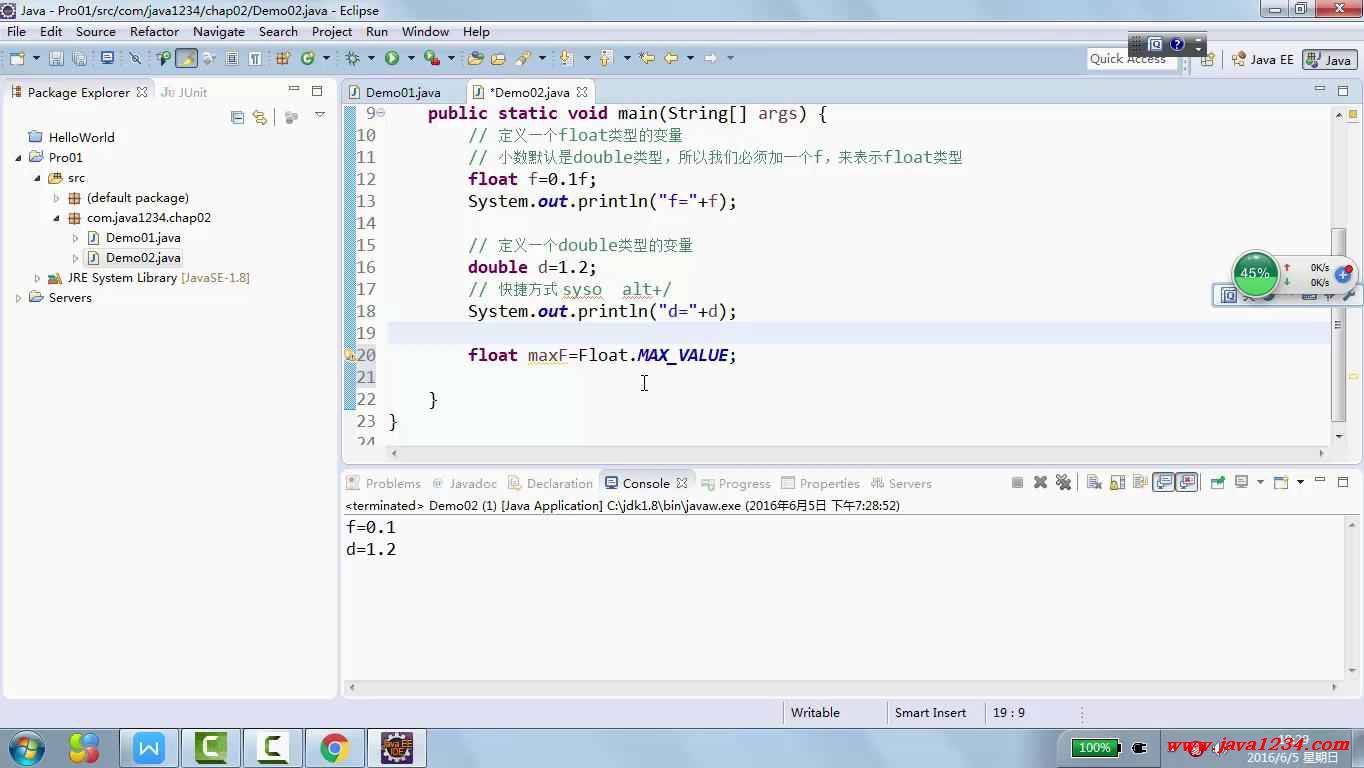Click the Next Annotation toolbar icon
The height and width of the screenshot is (768, 1364).
tap(565, 58)
